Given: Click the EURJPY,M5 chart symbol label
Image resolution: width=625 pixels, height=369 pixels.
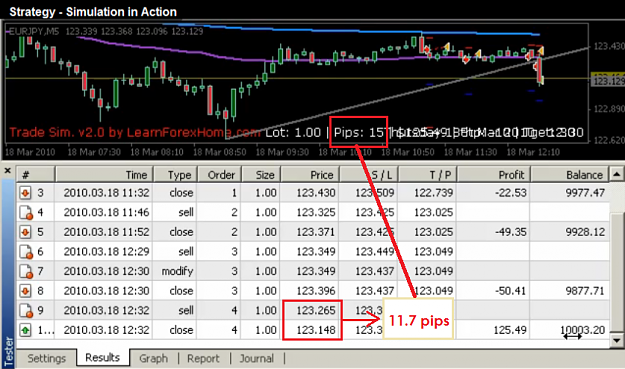Looking at the screenshot, I should pyautogui.click(x=33, y=31).
